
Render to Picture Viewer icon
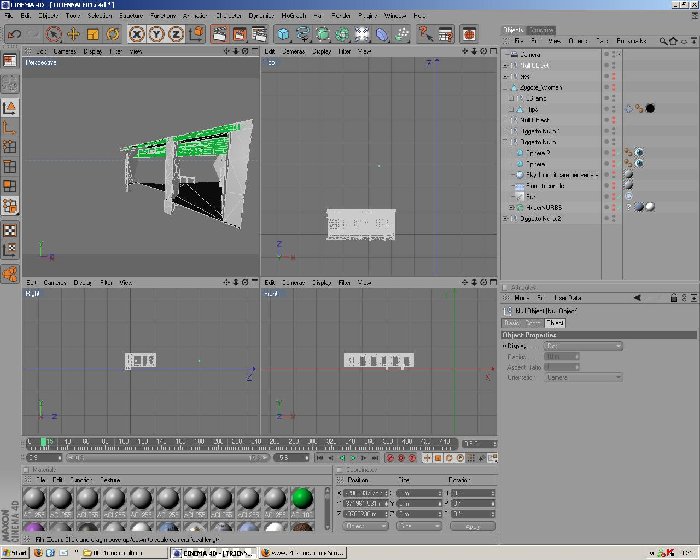[239, 34]
